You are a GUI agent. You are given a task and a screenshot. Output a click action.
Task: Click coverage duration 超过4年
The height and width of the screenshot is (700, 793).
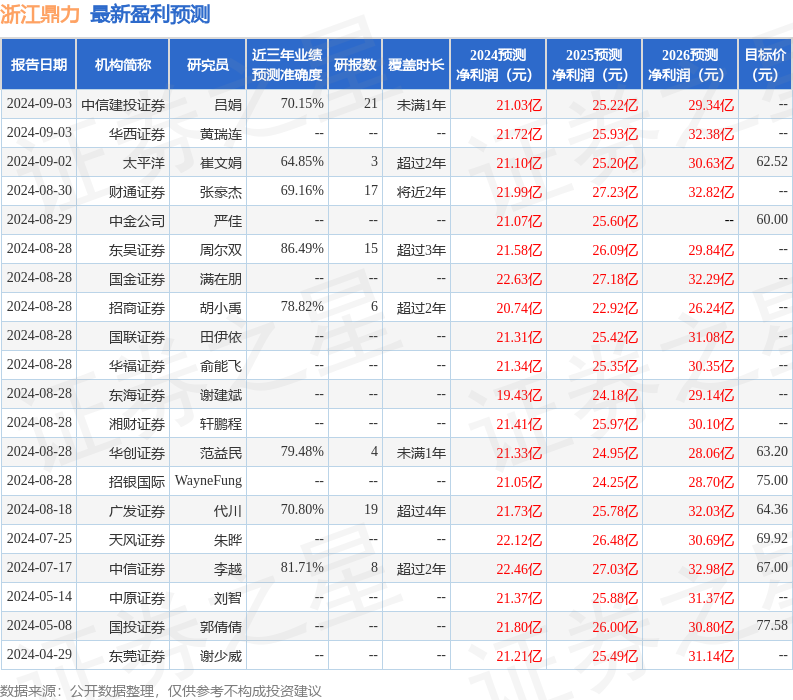click(x=421, y=511)
